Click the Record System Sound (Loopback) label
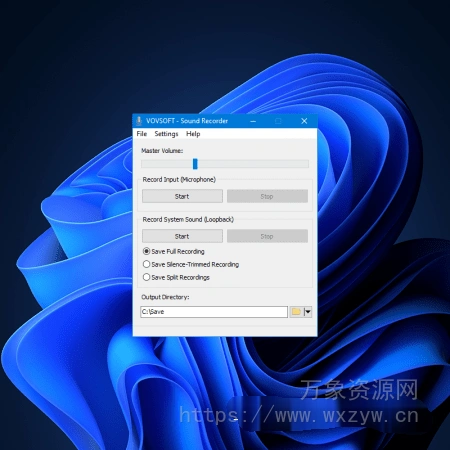Screen dimensions: 450x450 188,219
